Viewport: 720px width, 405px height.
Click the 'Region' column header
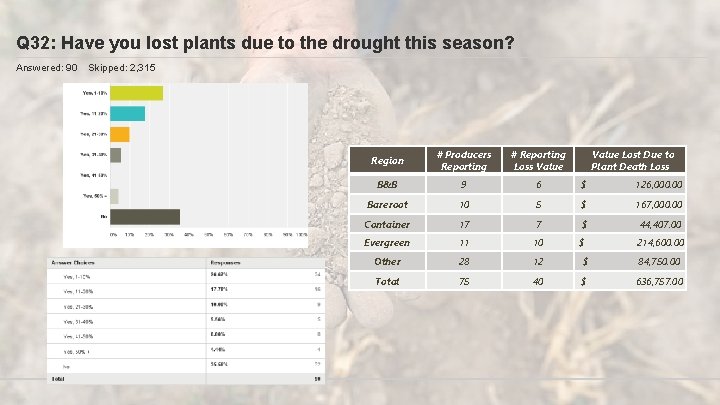[387, 160]
